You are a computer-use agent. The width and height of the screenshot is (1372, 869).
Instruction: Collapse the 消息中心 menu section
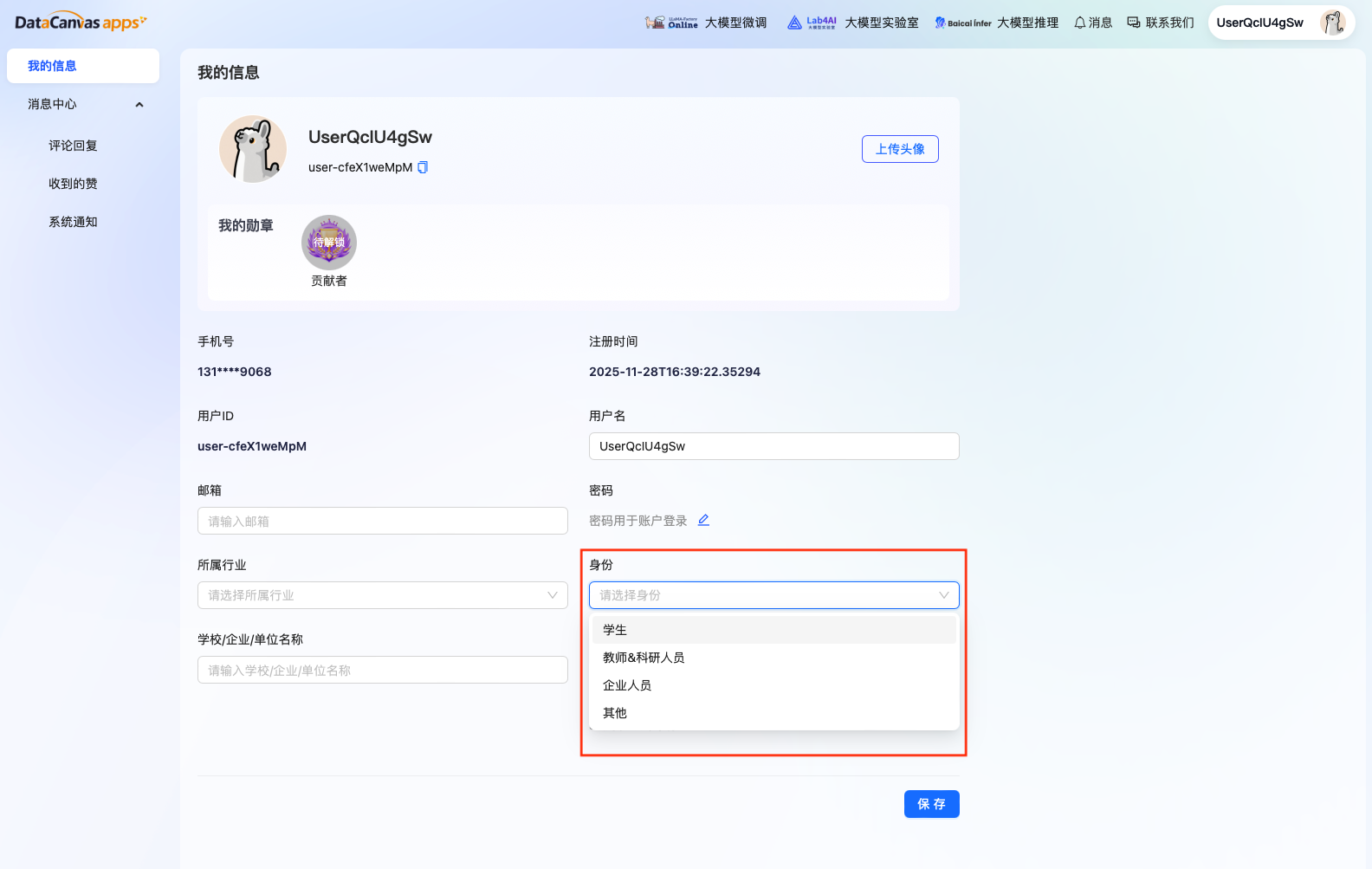point(139,105)
